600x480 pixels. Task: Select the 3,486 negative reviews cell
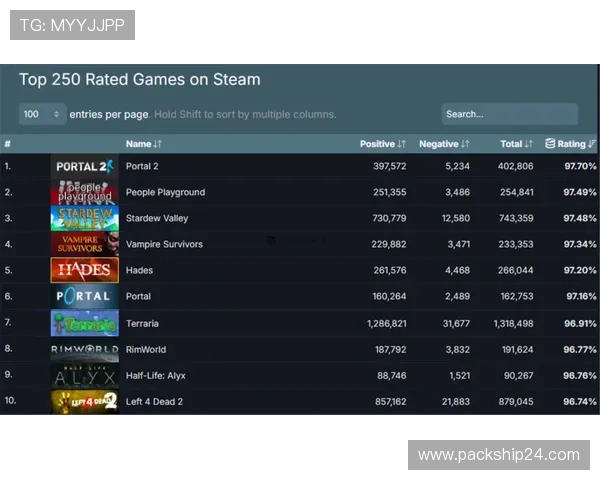(x=457, y=192)
